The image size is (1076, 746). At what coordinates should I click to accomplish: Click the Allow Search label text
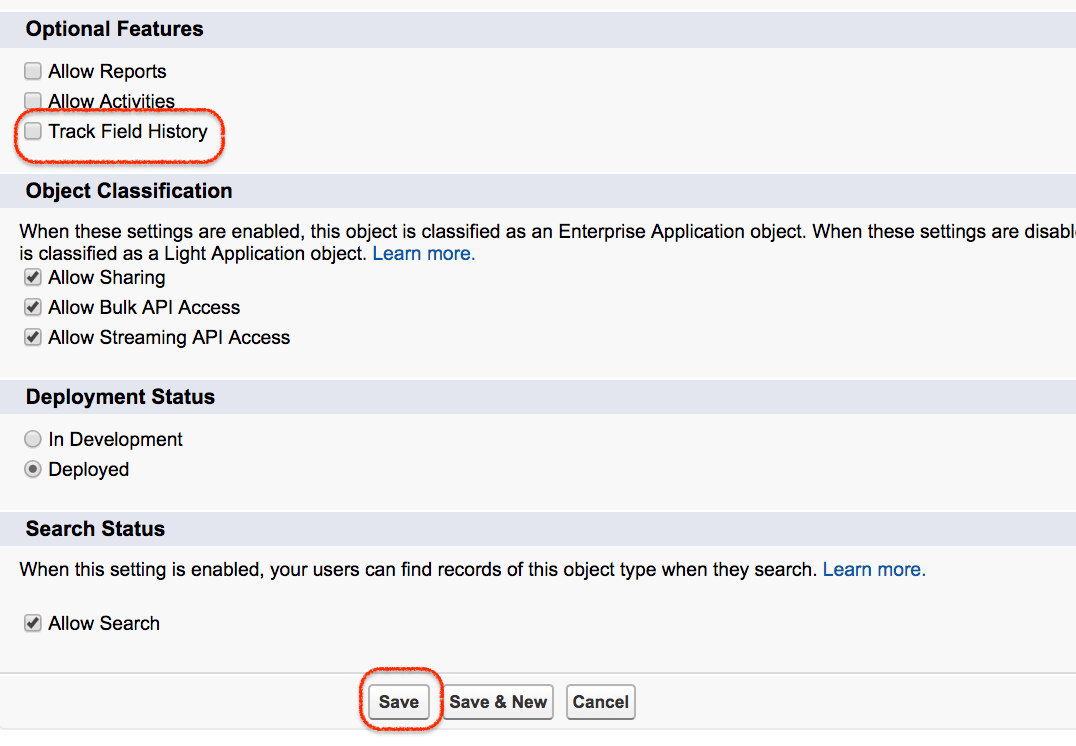(103, 622)
